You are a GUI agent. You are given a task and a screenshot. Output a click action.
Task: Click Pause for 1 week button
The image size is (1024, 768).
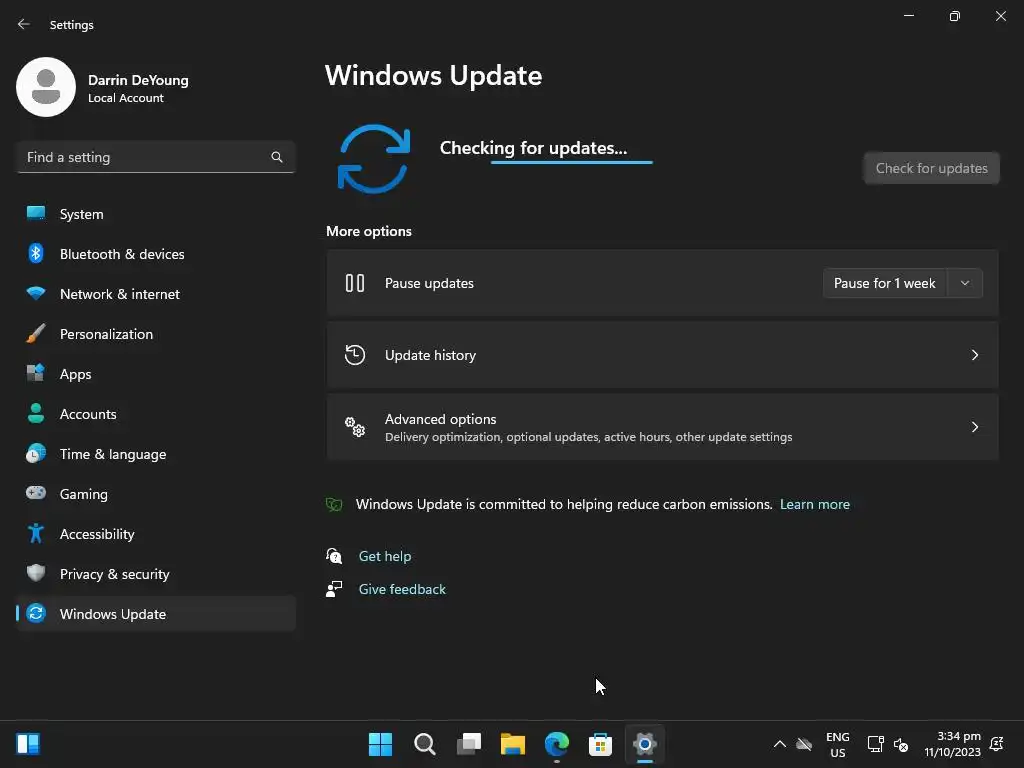pos(884,283)
